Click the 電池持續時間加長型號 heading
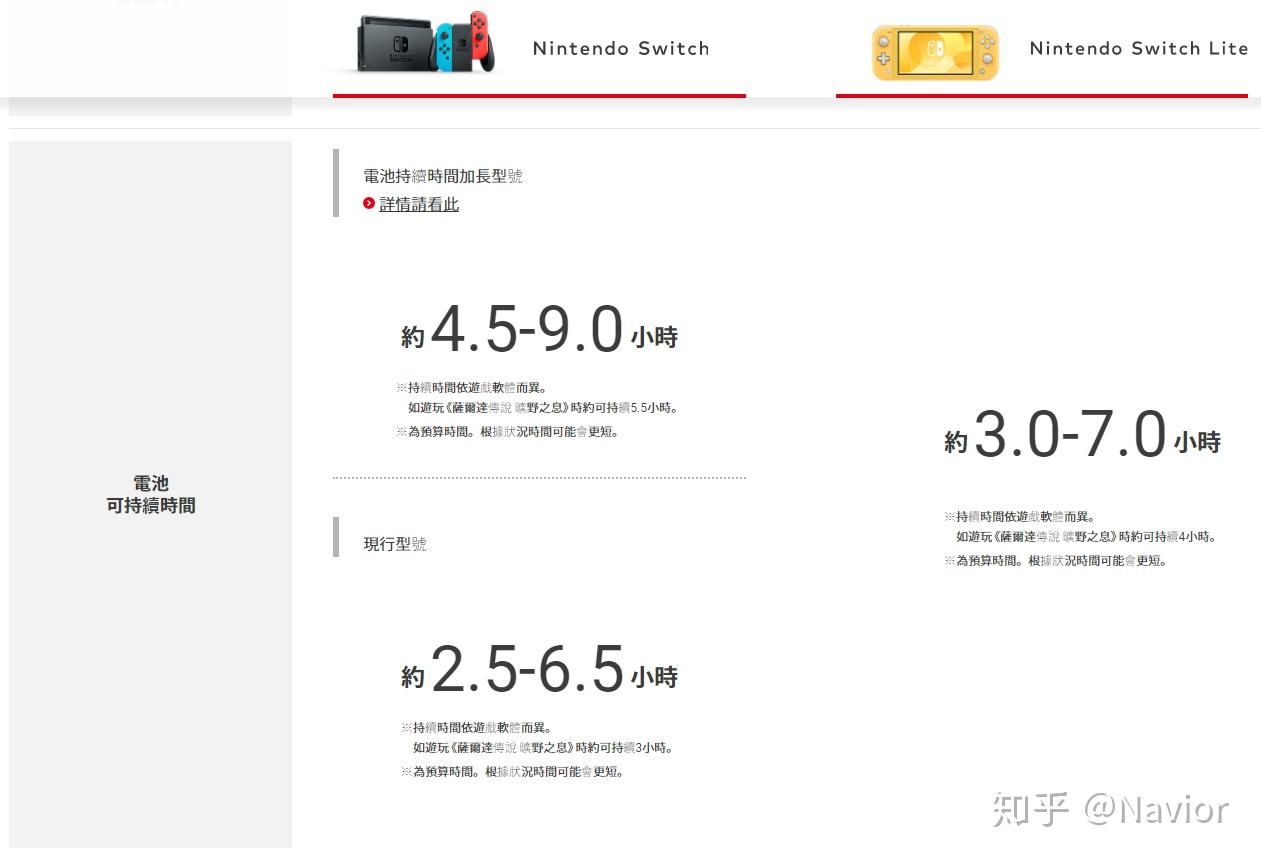 point(443,176)
